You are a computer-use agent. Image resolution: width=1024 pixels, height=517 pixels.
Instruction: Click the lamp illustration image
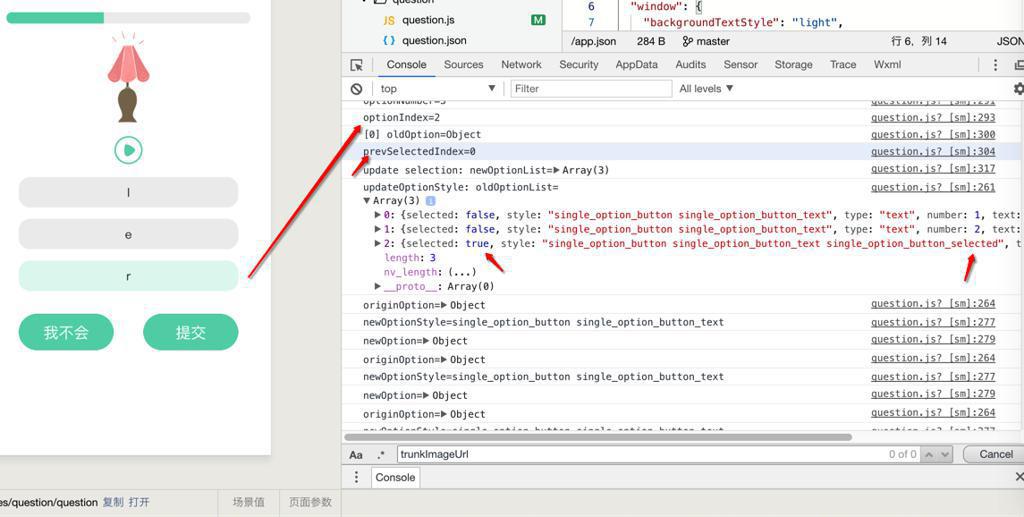[x=129, y=77]
